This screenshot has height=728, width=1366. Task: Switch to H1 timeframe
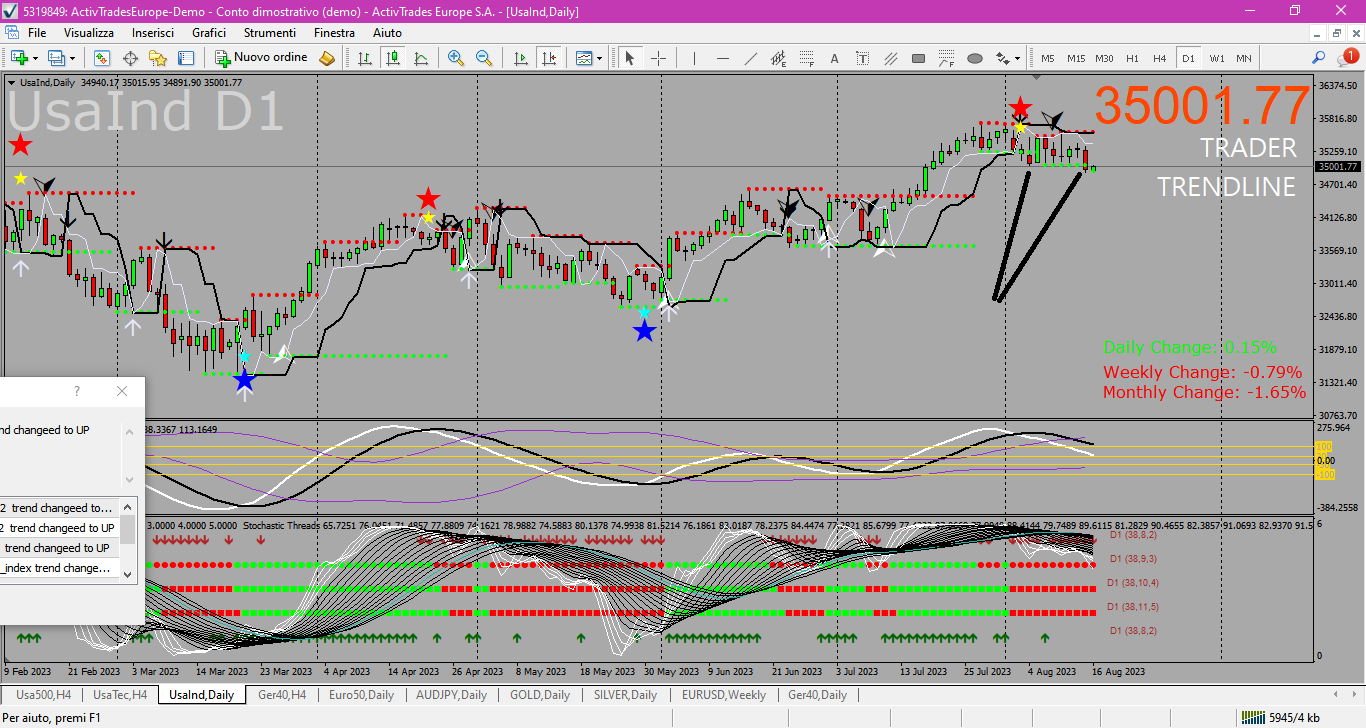click(x=1132, y=58)
